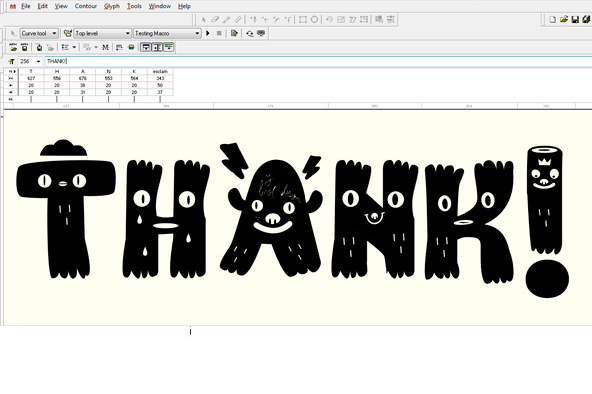Toggle the first metrics panel layout button

pyautogui.click(x=146, y=47)
